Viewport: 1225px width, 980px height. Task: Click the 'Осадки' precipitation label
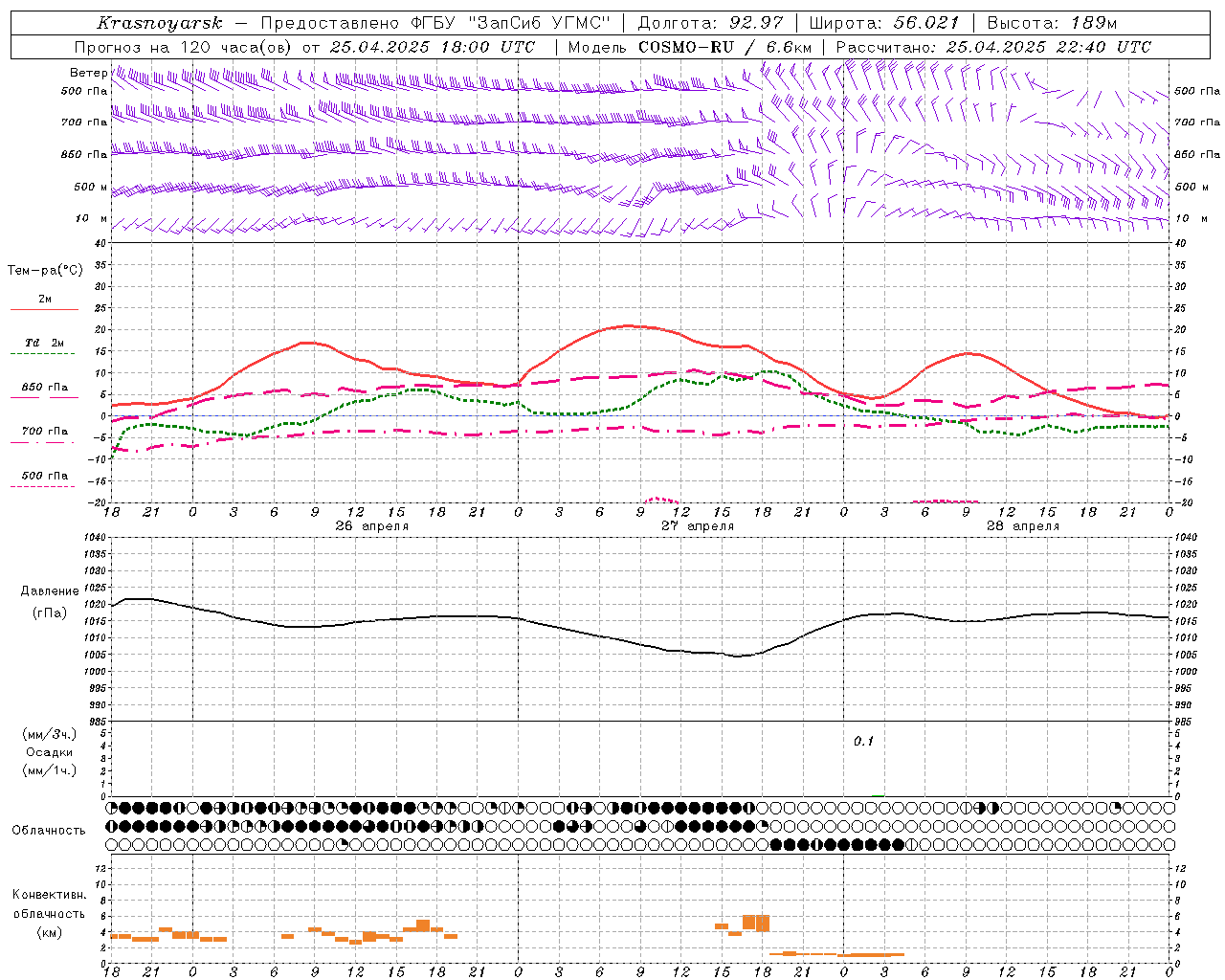50,752
